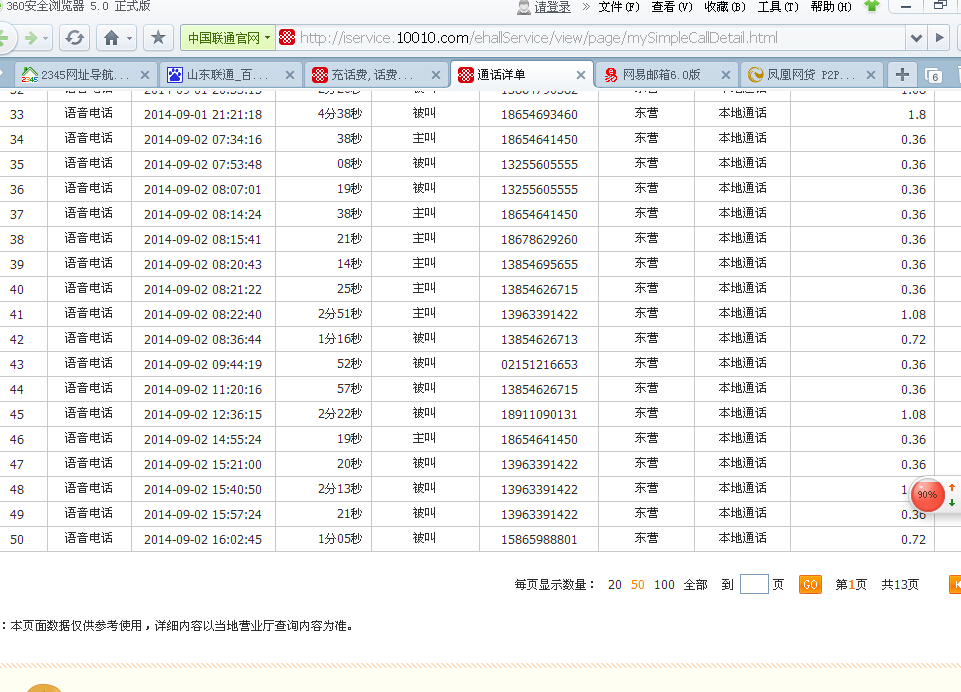Viewport: 961px width, 692px height.
Task: Go to browser home page
Action: [111, 39]
